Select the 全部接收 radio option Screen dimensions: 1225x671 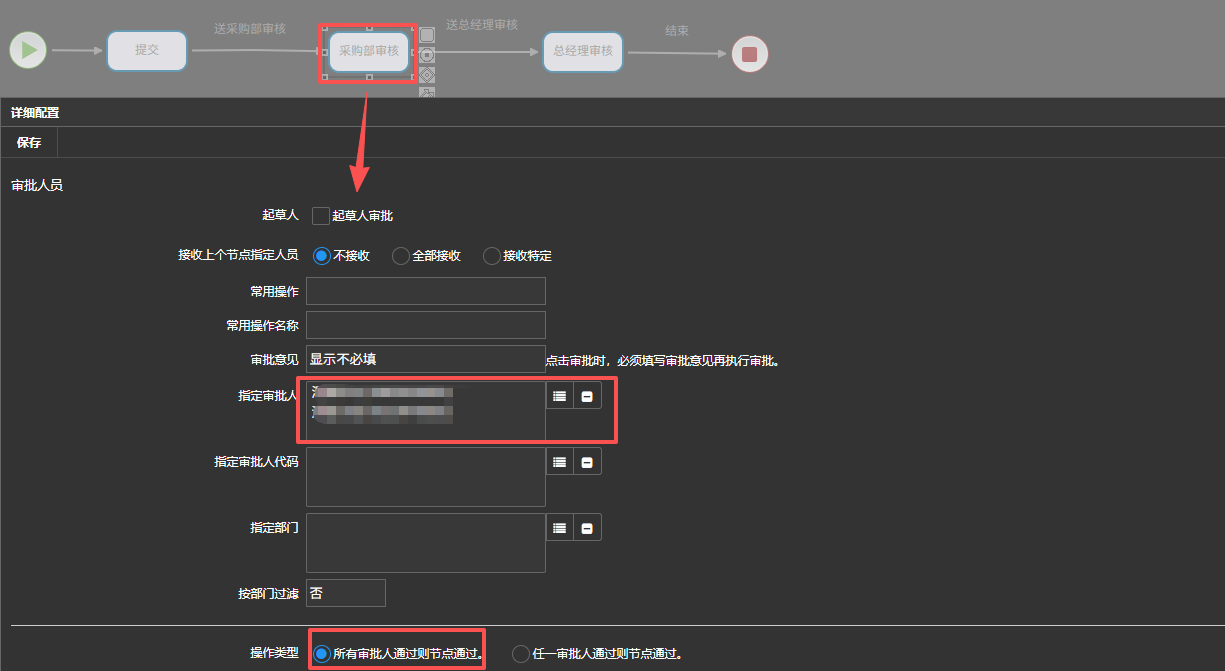click(x=401, y=256)
